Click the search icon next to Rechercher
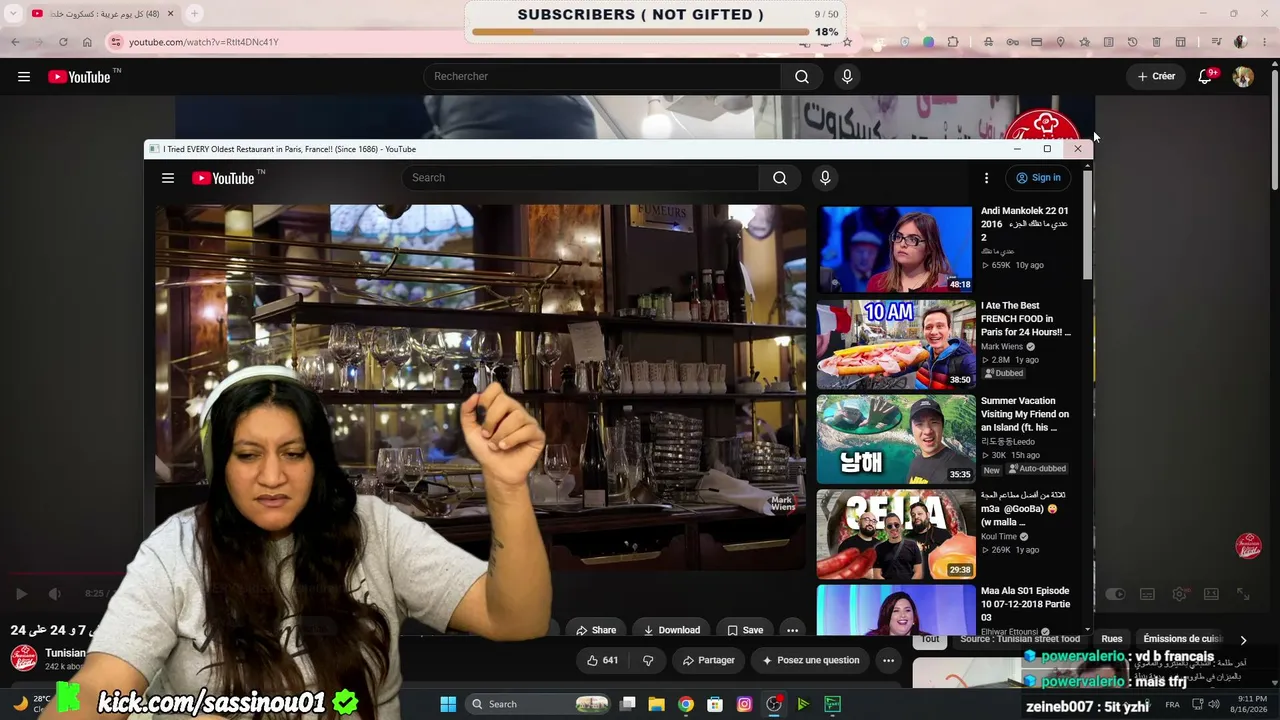Viewport: 1280px width, 720px height. pyautogui.click(x=802, y=77)
